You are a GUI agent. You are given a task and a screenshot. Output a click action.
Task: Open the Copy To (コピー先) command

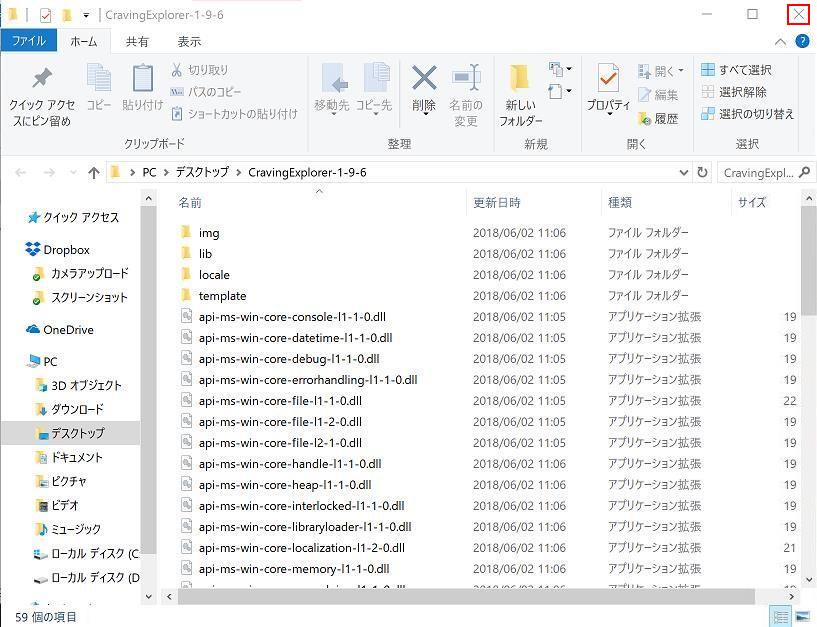click(x=374, y=89)
